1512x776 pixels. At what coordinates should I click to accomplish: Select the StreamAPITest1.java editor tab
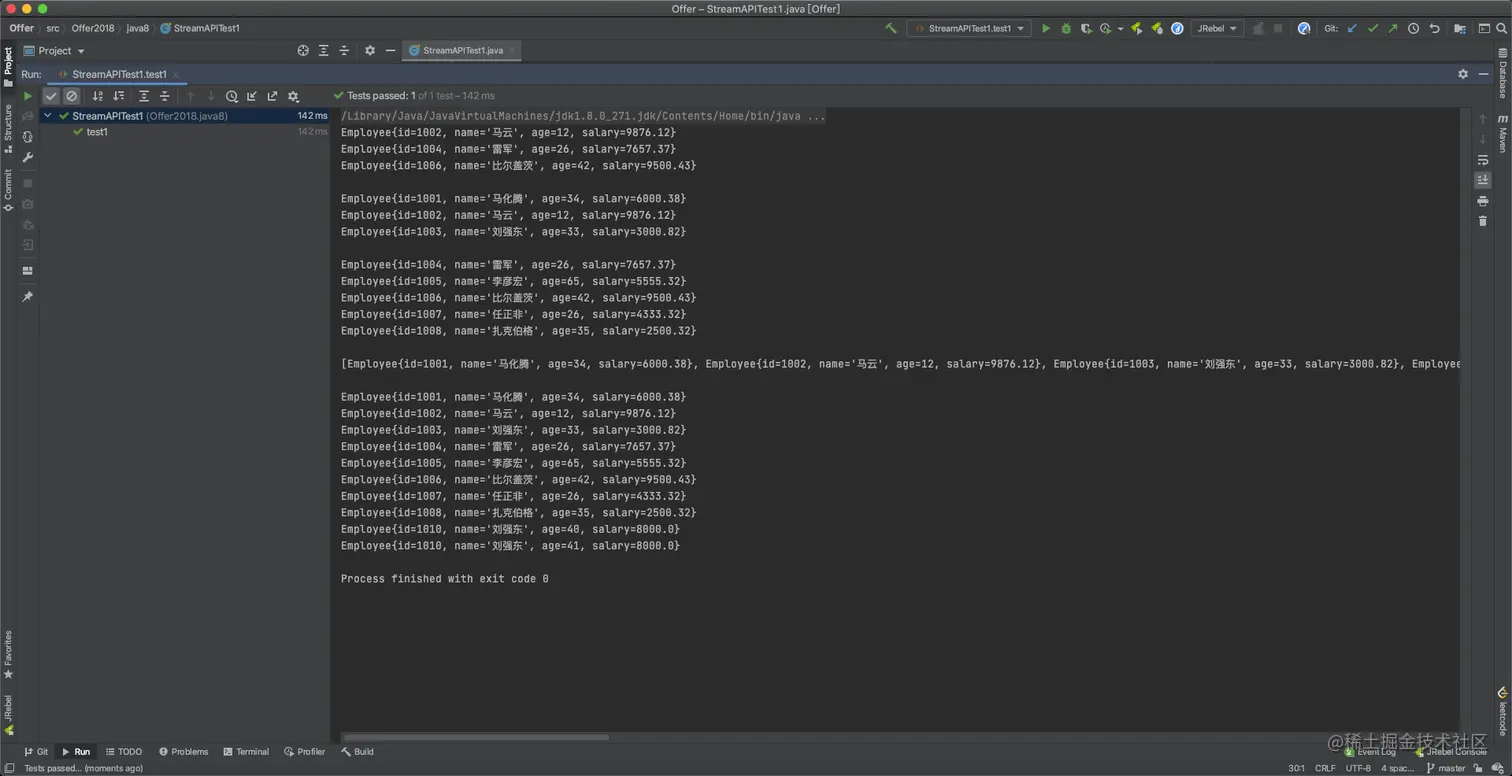462,50
